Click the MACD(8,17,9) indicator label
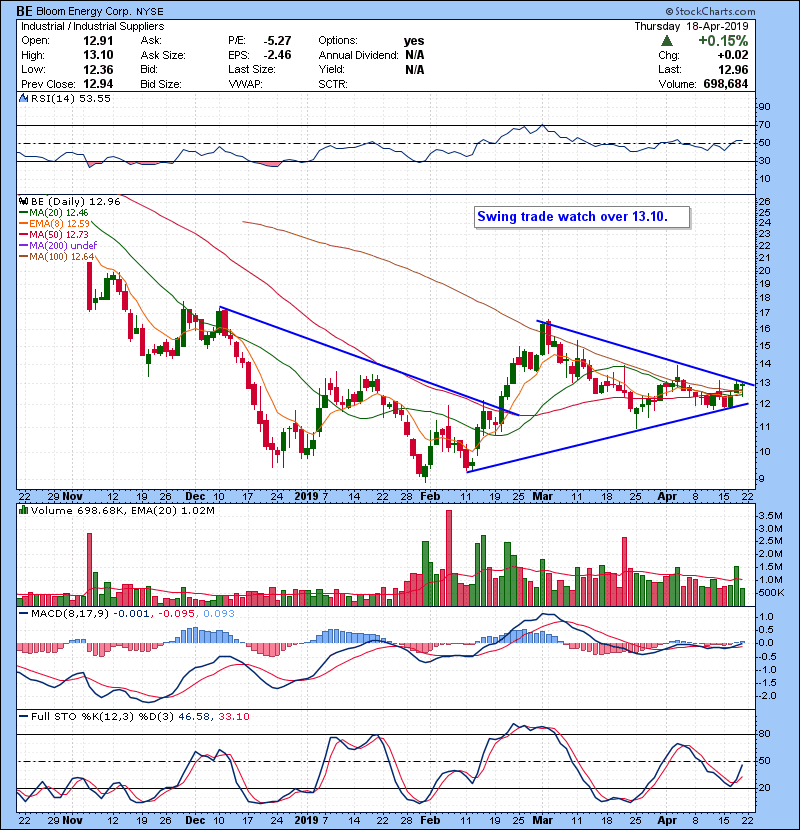Viewport: 800px width, 830px height. coord(71,614)
